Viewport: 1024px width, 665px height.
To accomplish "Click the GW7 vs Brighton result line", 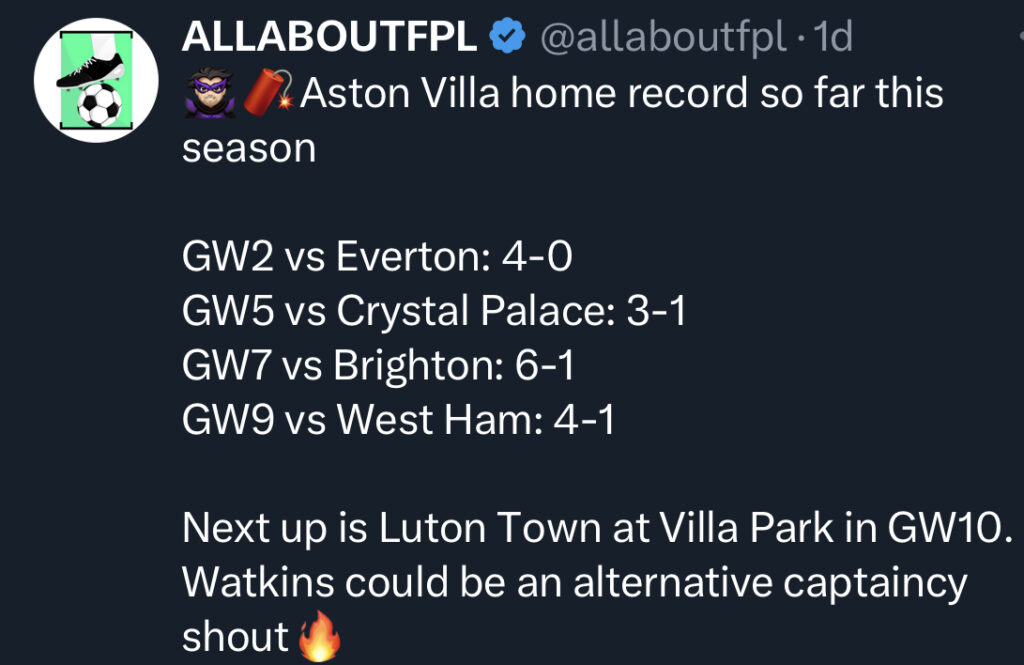I will (378, 366).
